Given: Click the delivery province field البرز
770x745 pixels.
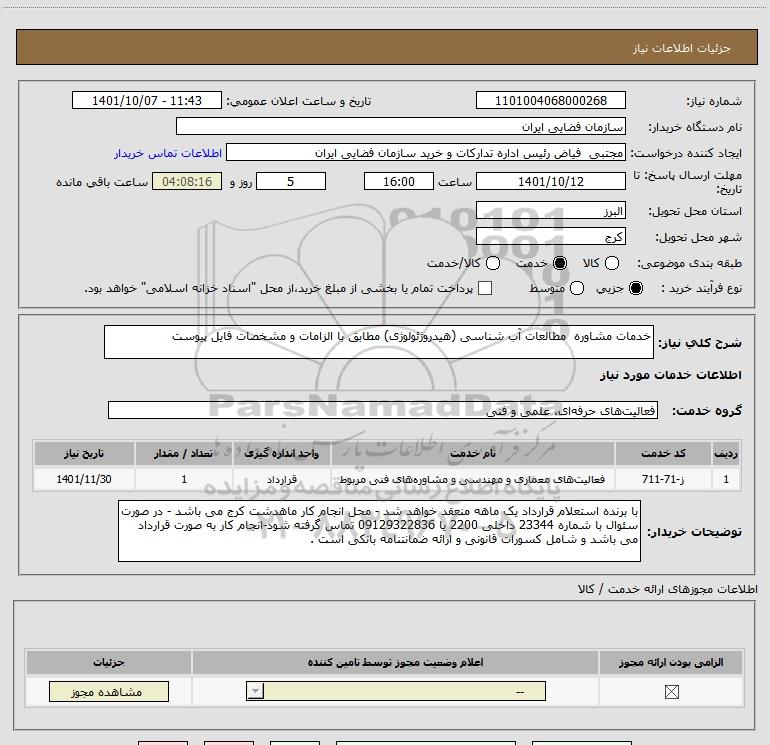Looking at the screenshot, I should 550,211.
